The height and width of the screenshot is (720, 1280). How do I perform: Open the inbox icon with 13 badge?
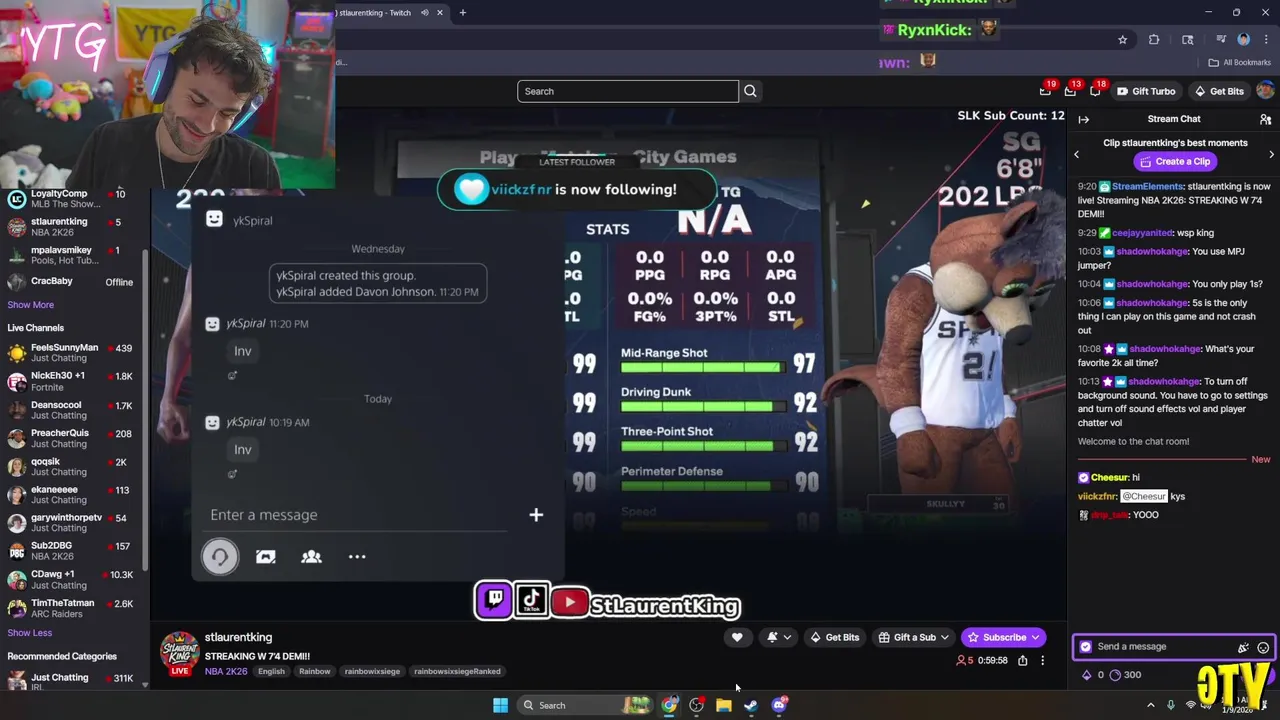(x=1070, y=91)
